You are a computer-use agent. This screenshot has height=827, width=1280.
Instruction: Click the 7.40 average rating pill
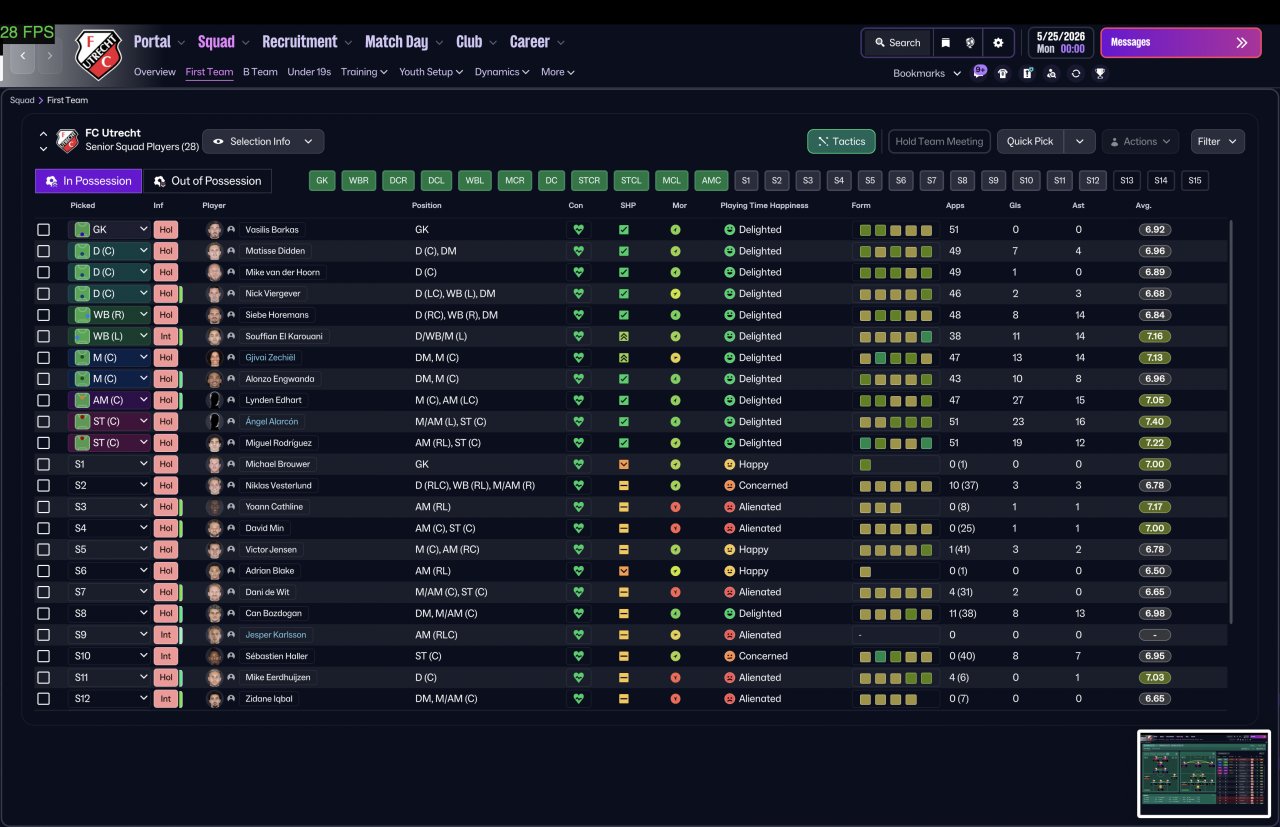tap(1155, 422)
